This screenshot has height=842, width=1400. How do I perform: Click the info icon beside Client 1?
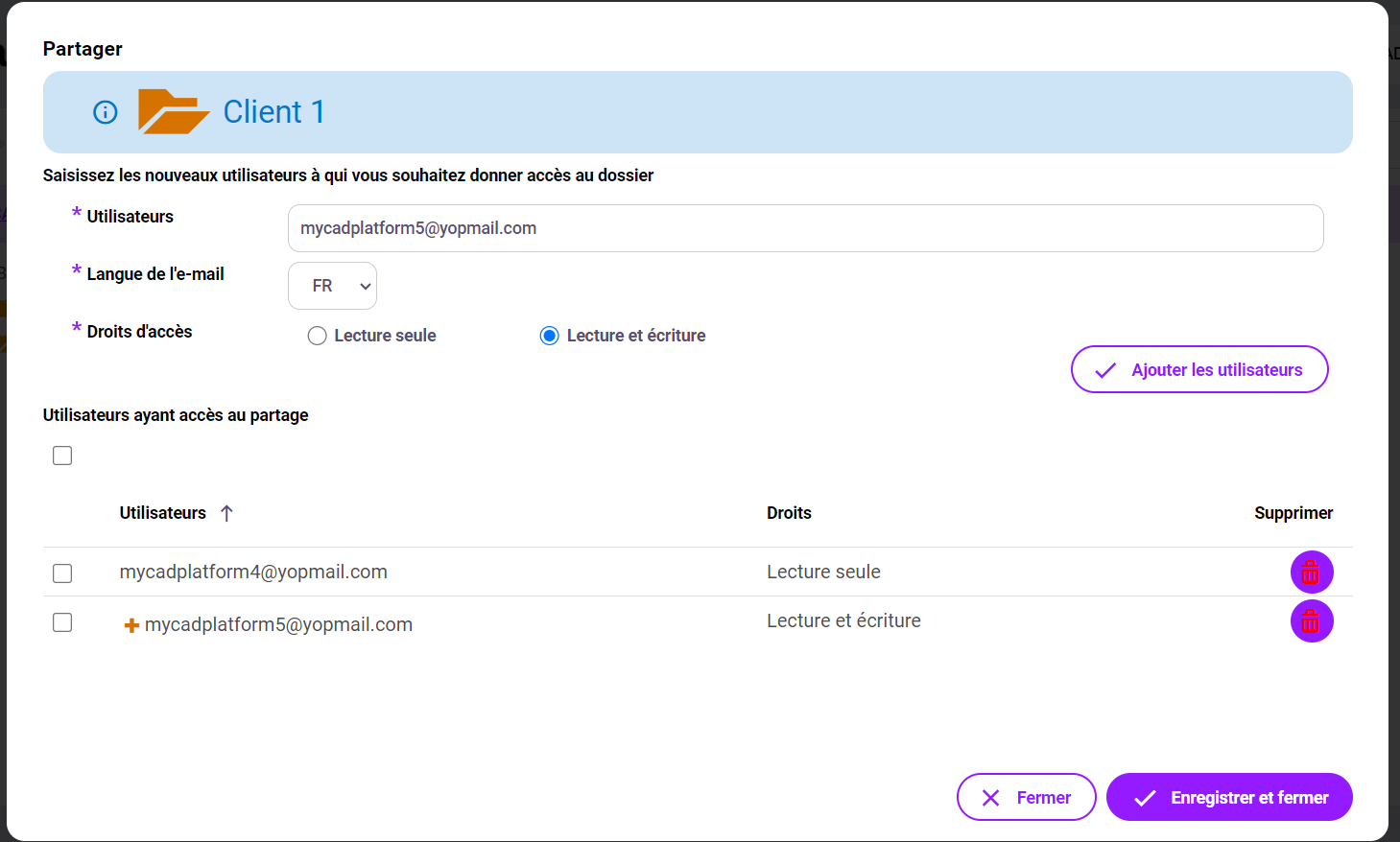pyautogui.click(x=106, y=112)
